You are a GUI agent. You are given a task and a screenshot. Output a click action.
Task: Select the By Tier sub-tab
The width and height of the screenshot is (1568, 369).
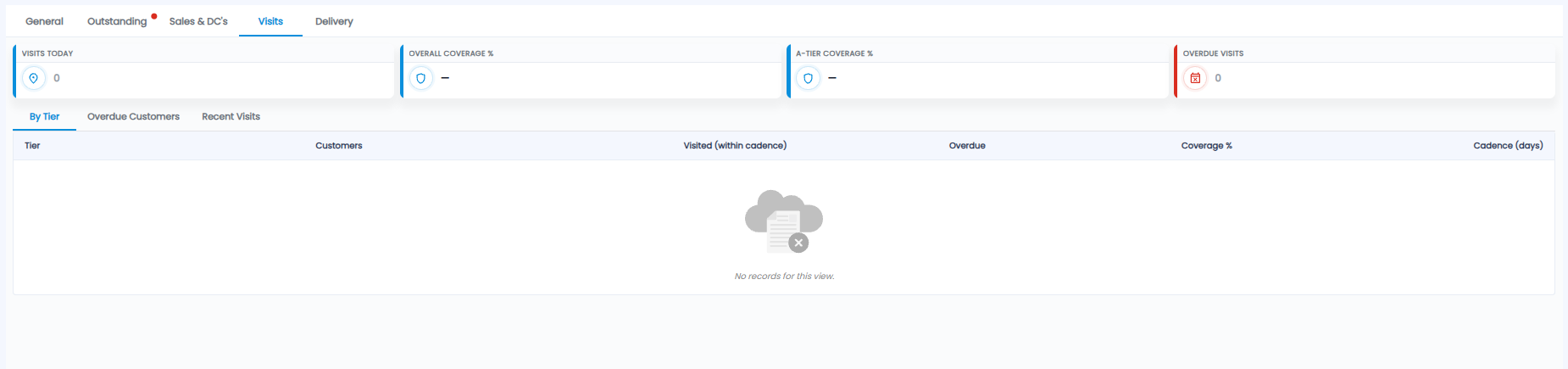click(44, 117)
